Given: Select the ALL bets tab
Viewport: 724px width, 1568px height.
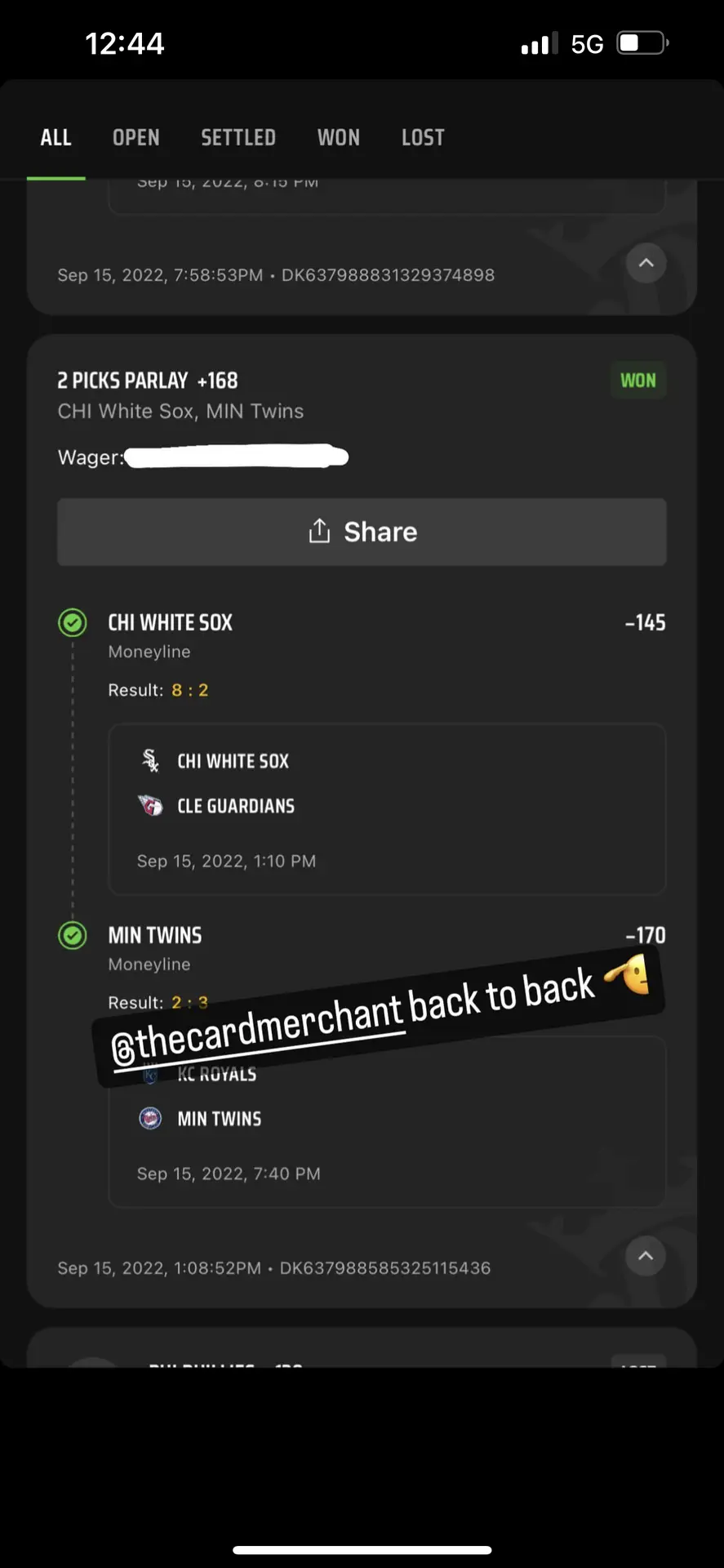Looking at the screenshot, I should [56, 137].
